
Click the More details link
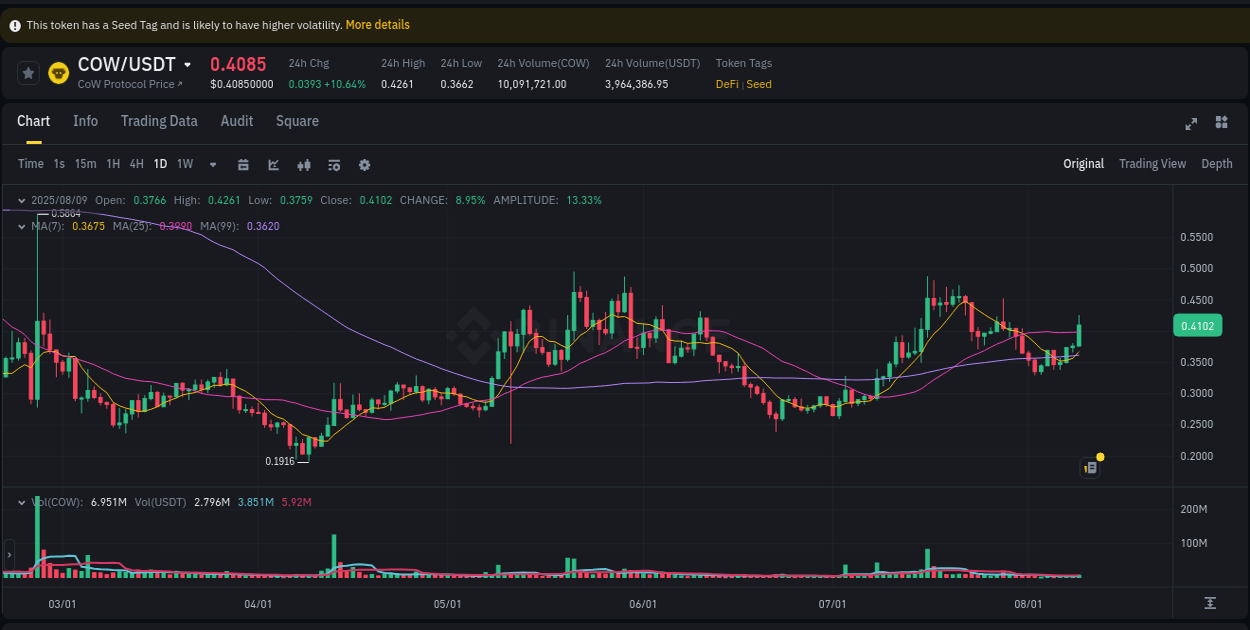tap(377, 24)
